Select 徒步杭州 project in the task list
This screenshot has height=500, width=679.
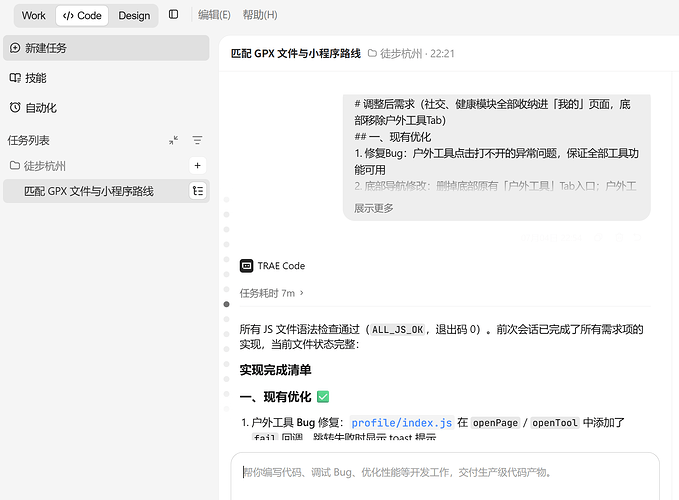coord(45,166)
